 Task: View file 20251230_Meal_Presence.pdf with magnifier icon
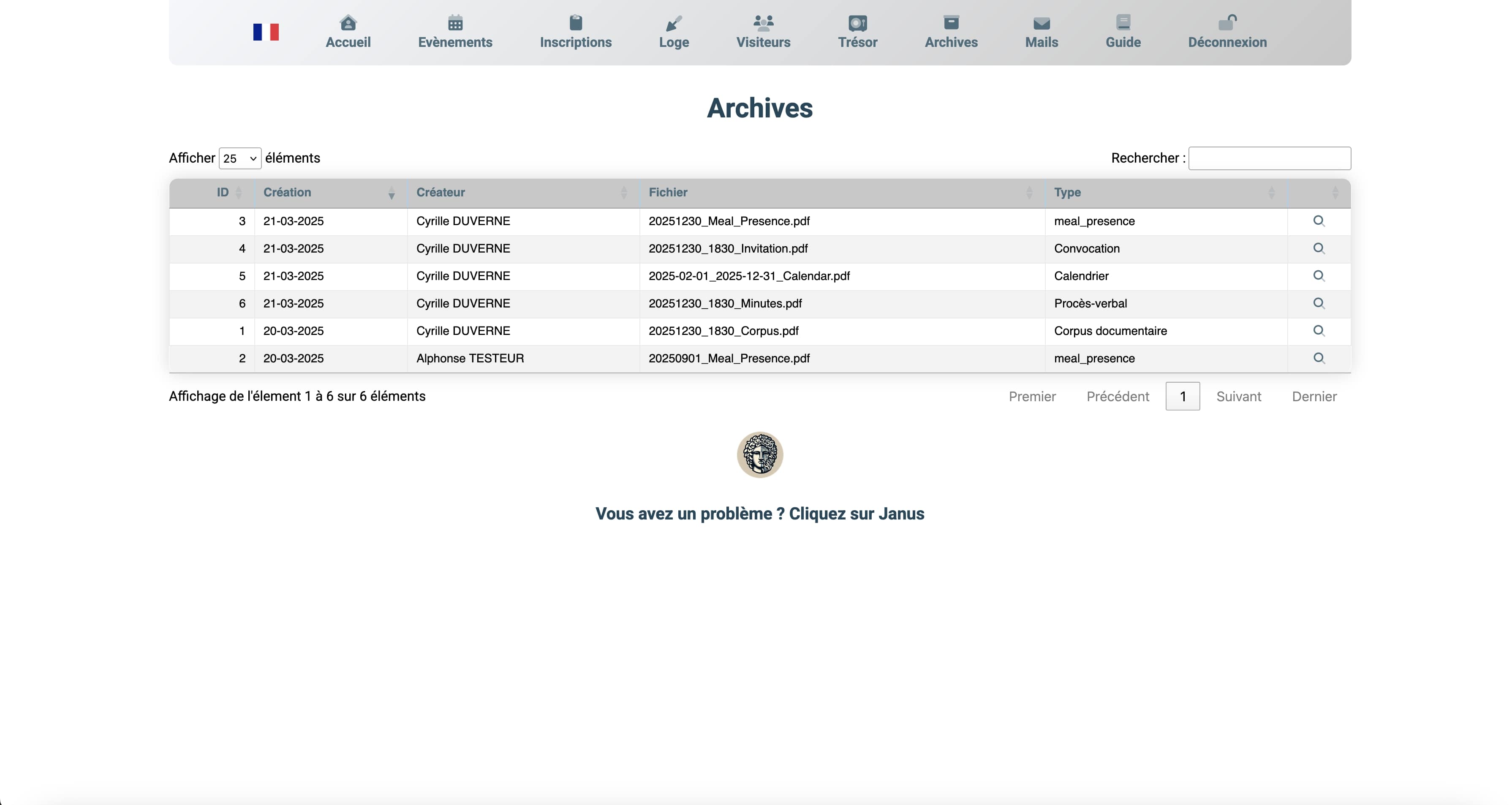(x=1318, y=221)
